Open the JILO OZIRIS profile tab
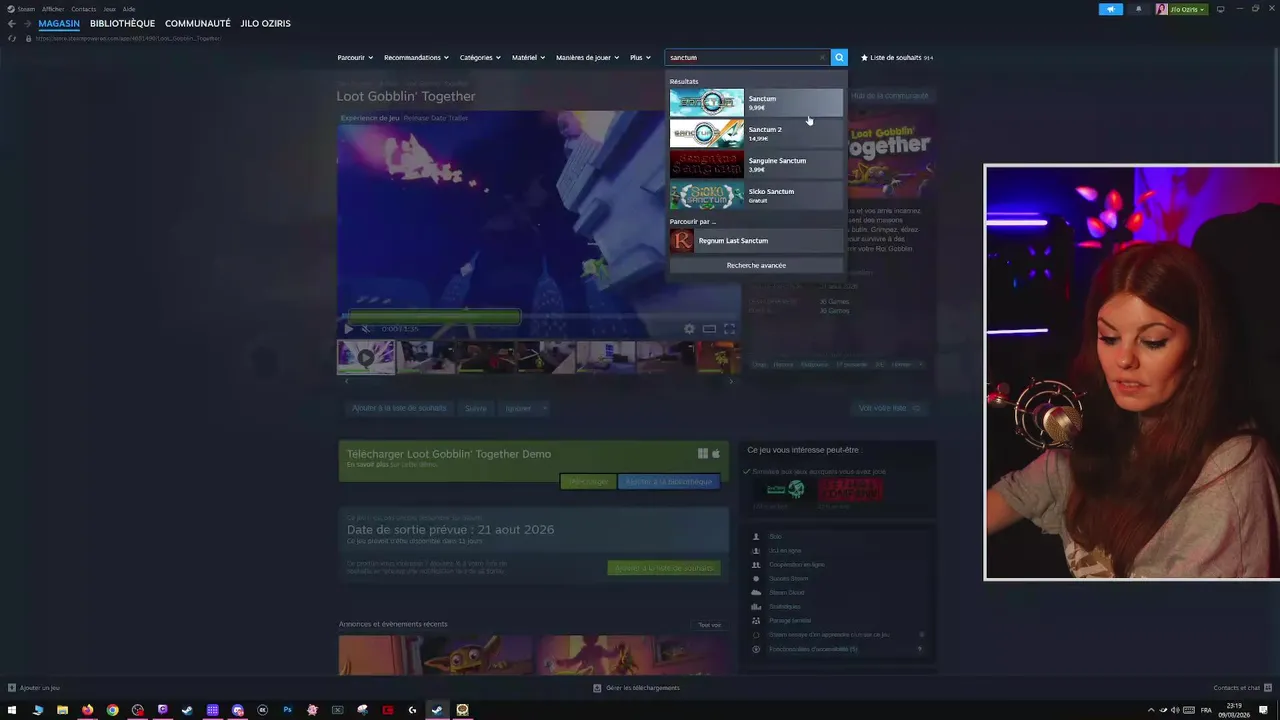Image resolution: width=1280 pixels, height=720 pixels. [x=266, y=23]
